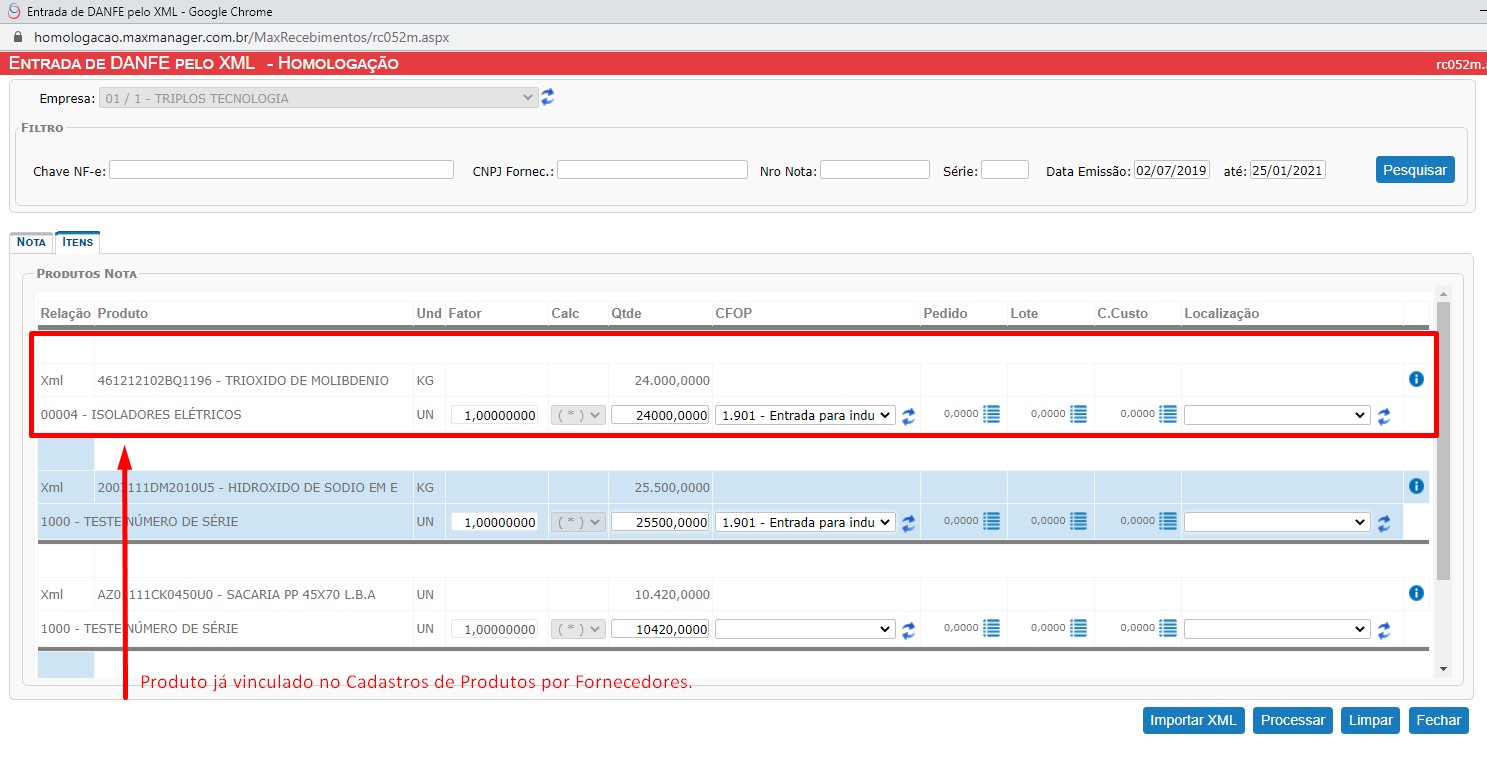Open Pedido list for ISOLADORES ELÉTRICOS row
The height and width of the screenshot is (758, 1487).
(991, 414)
